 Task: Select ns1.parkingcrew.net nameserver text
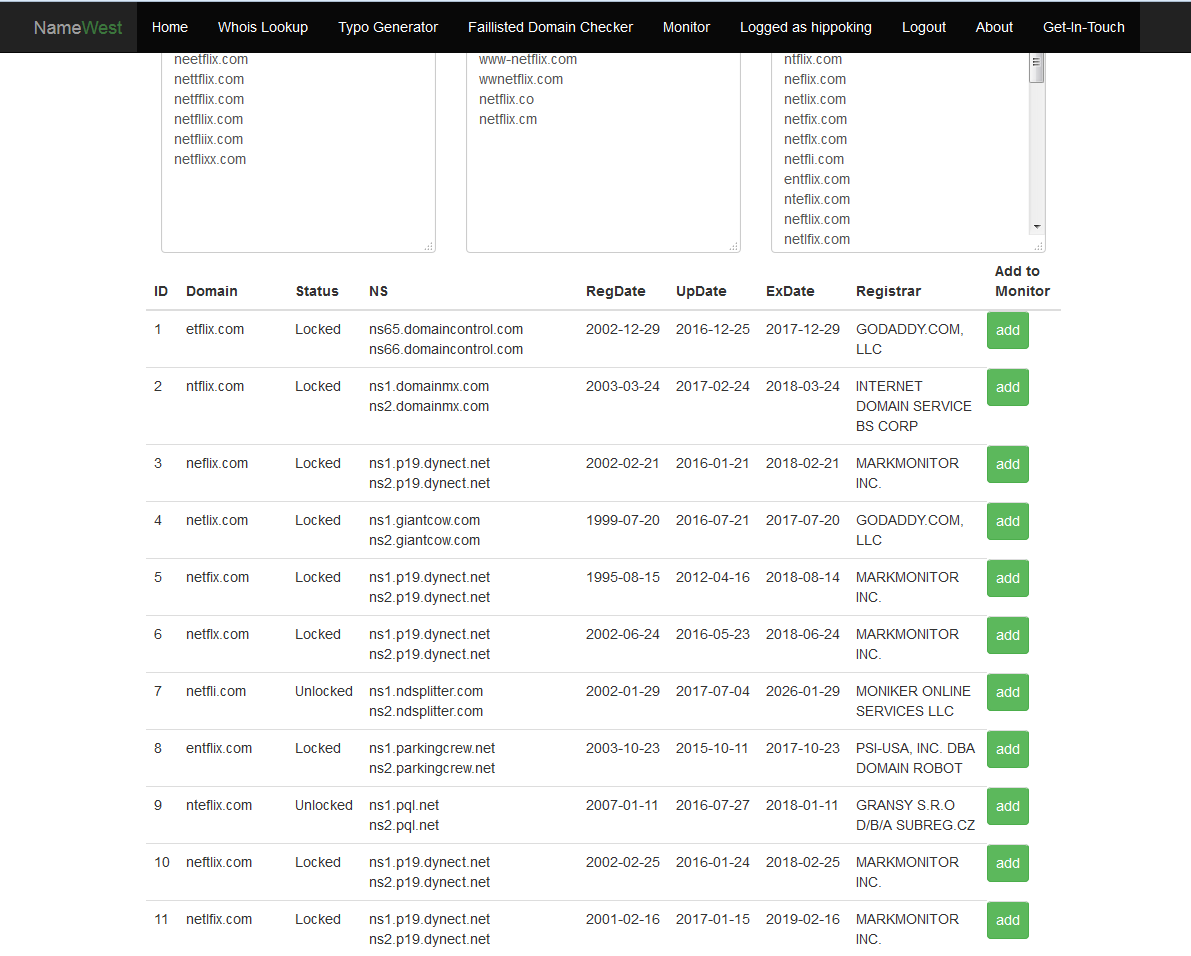(432, 749)
